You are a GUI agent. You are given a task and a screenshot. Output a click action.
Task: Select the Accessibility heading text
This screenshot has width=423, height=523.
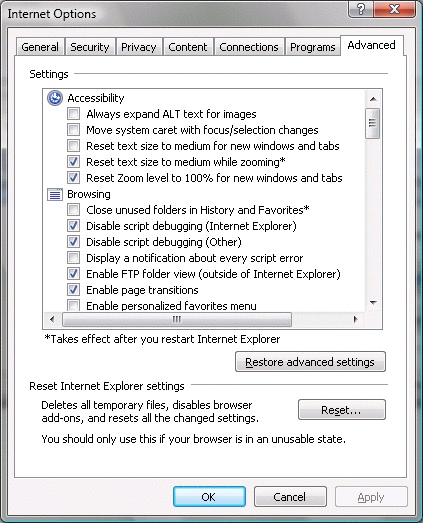[x=96, y=98]
